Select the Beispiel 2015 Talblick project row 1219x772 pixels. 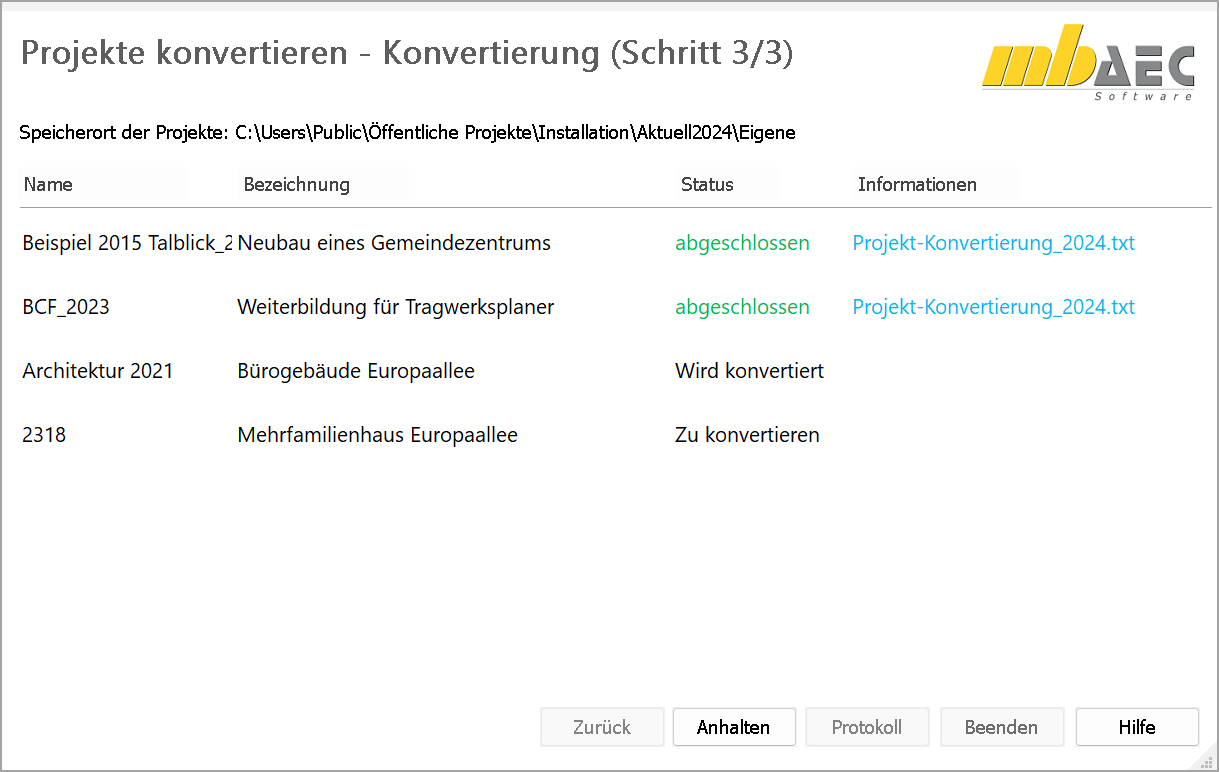(126, 243)
